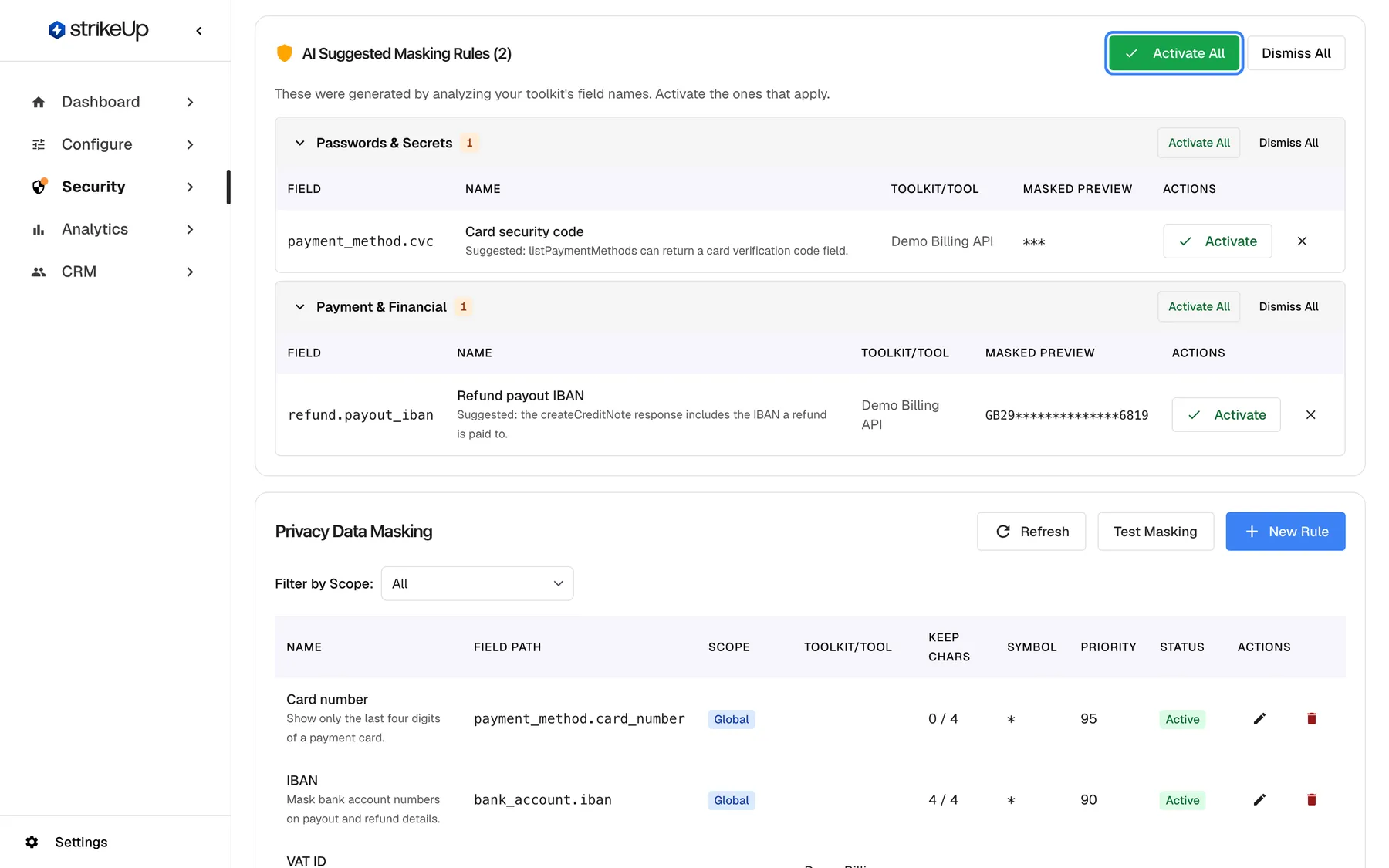Click the strikeUp logo

tap(98, 30)
